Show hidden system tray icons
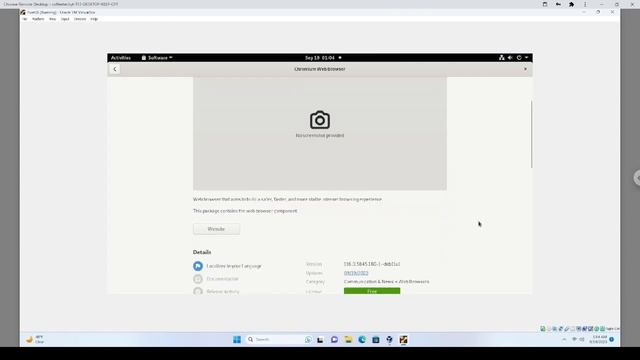 pyautogui.click(x=564, y=340)
